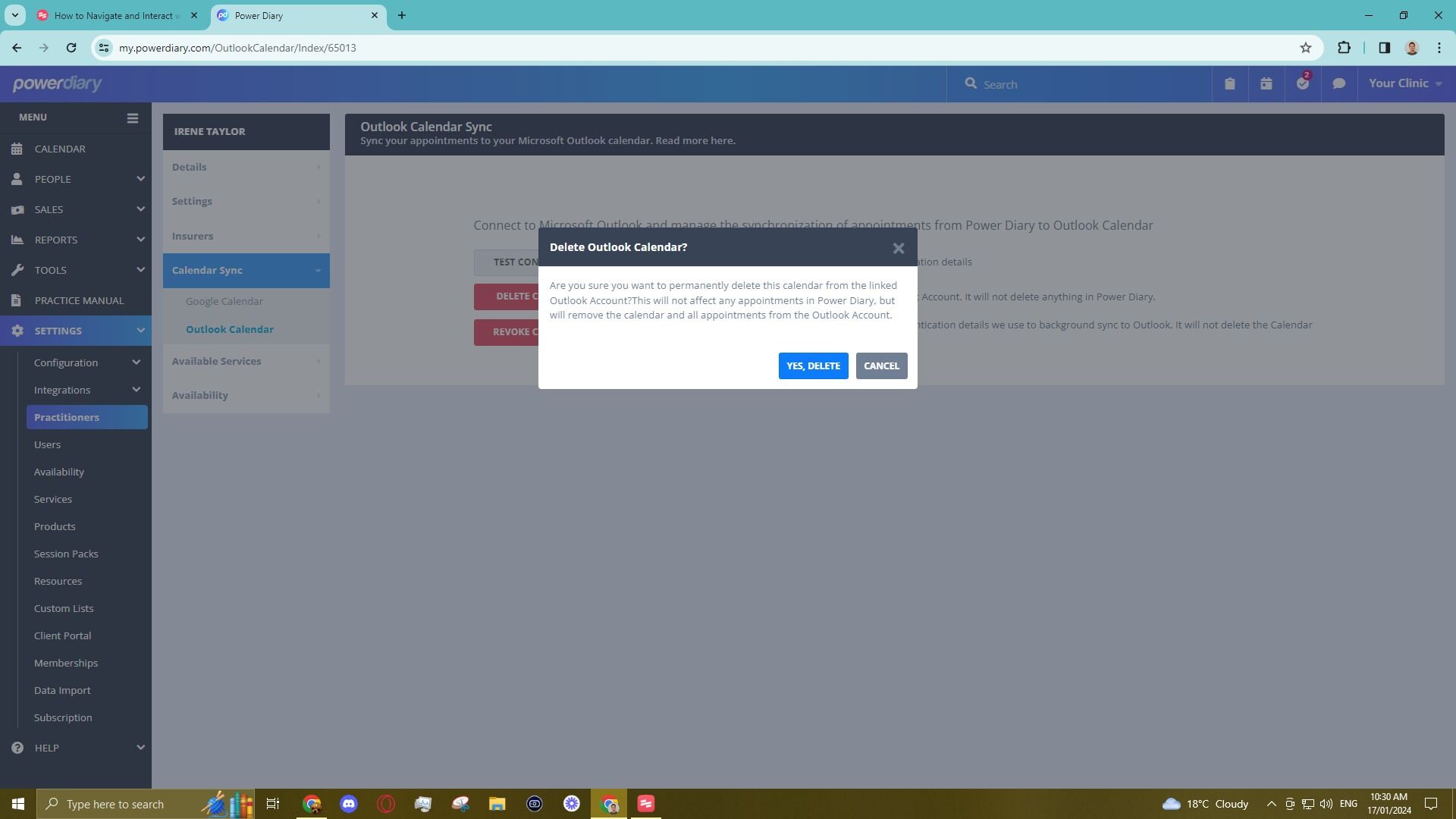Open Subscription settings page
1456x819 pixels.
(x=63, y=717)
